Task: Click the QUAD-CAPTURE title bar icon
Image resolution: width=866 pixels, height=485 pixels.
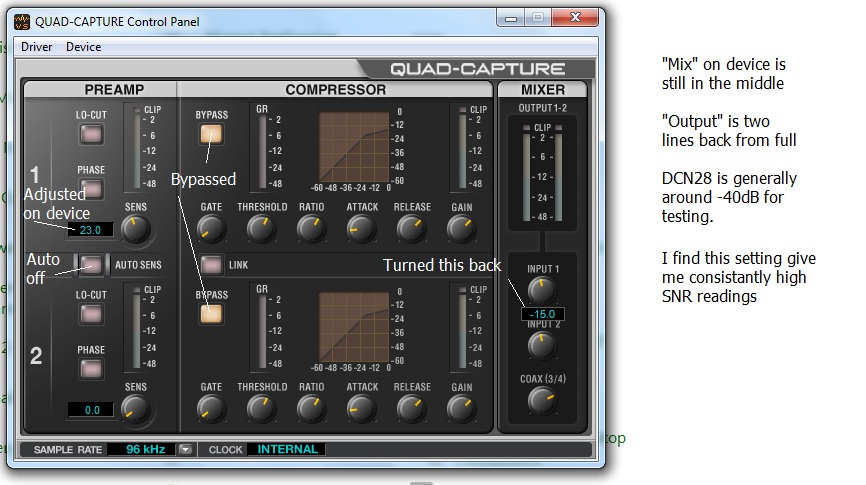Action: pos(22,22)
